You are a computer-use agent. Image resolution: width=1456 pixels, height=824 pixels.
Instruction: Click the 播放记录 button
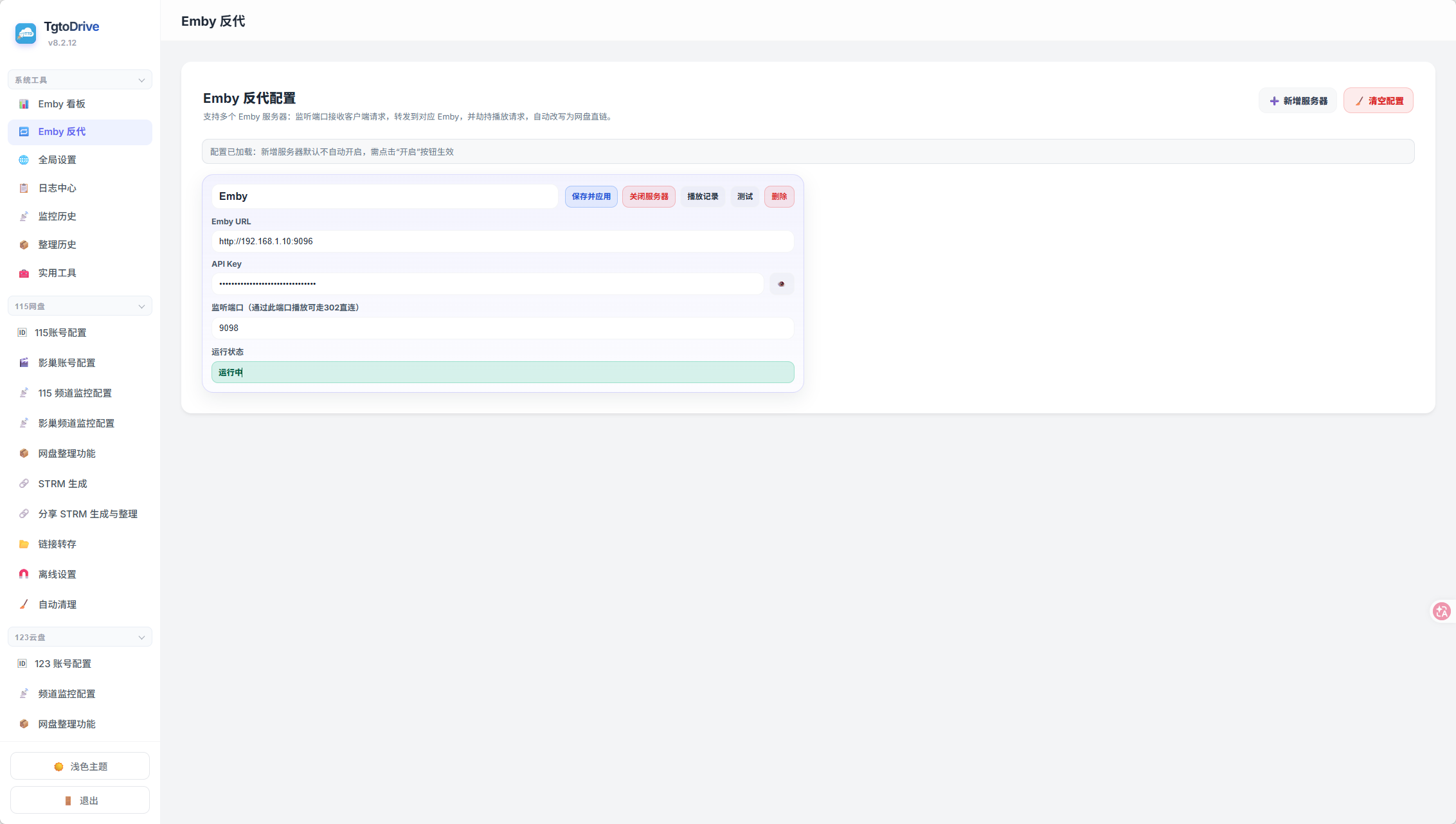click(703, 197)
